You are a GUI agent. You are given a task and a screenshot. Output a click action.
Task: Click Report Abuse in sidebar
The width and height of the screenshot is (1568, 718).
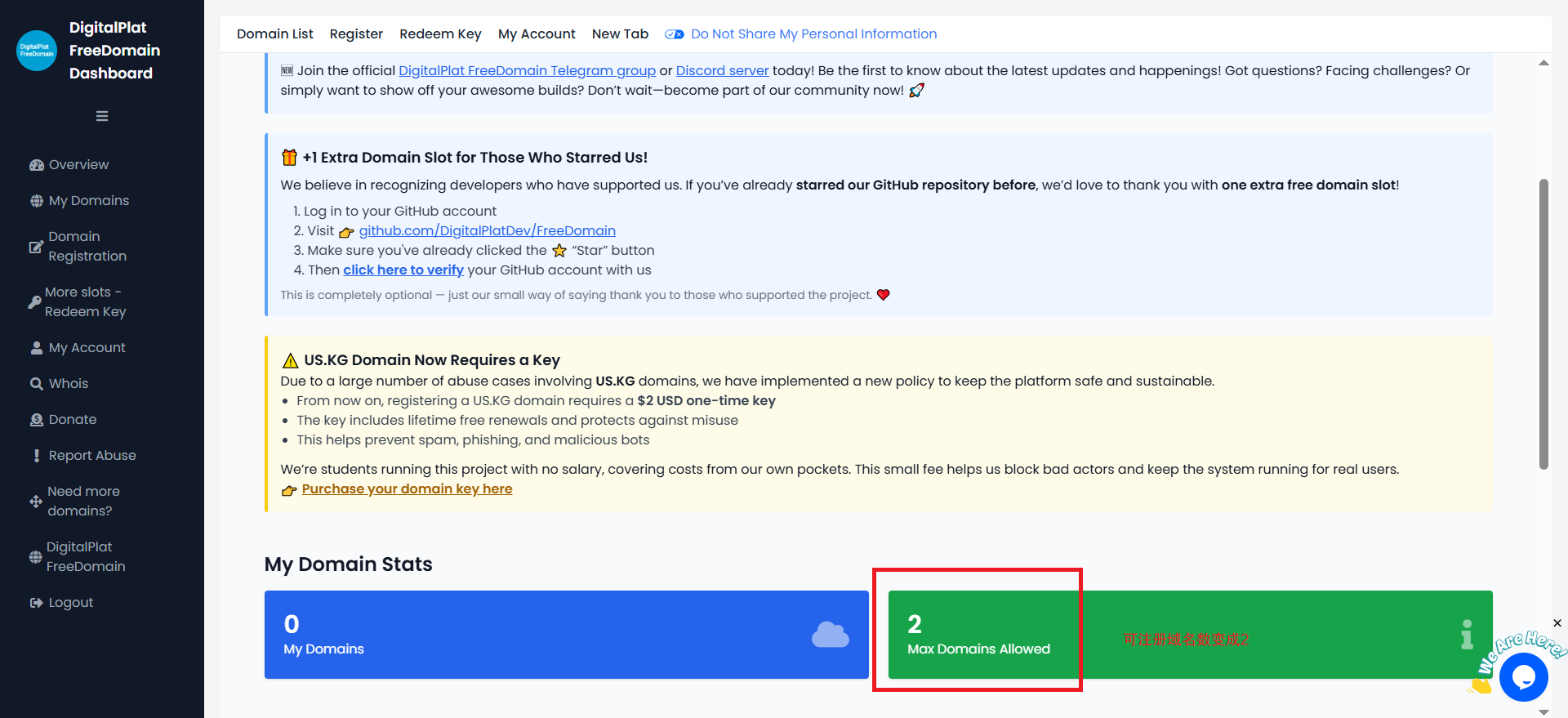(x=92, y=456)
